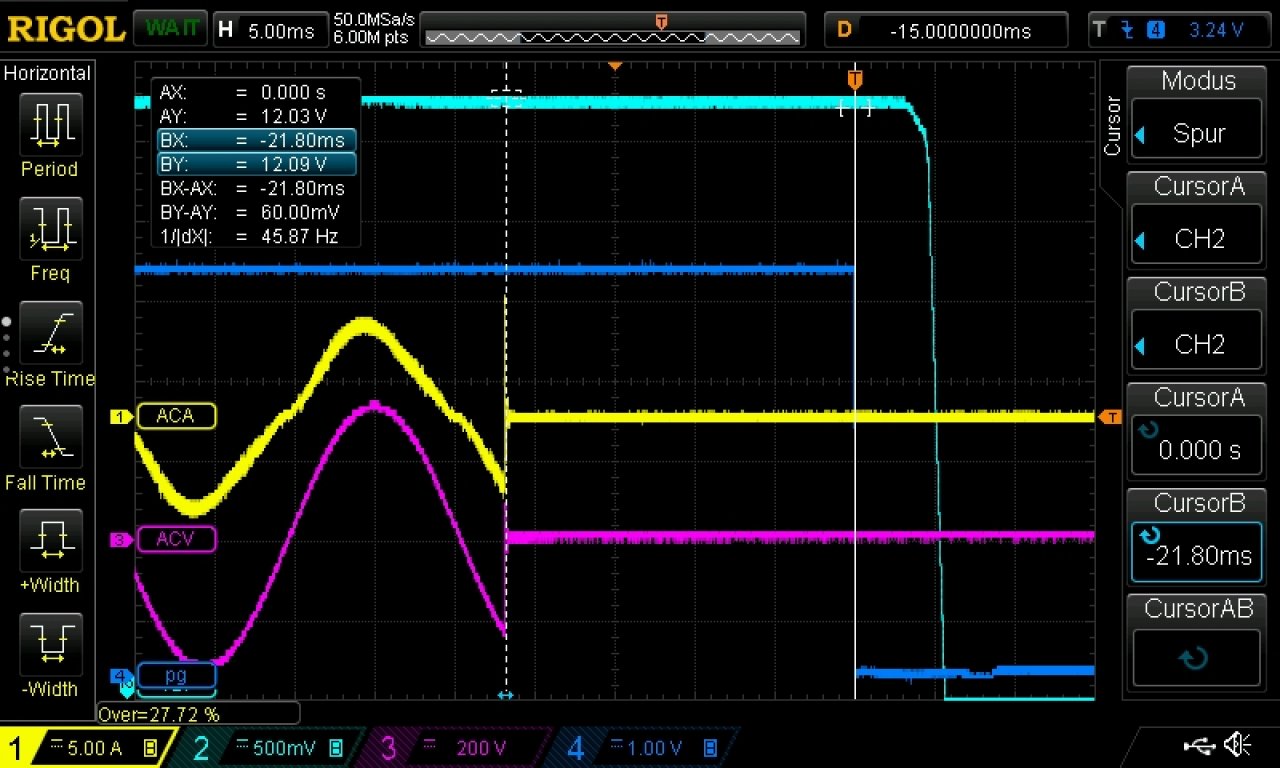Image resolution: width=1280 pixels, height=768 pixels.
Task: Click the WAIT run status indicator
Action: coord(171,28)
